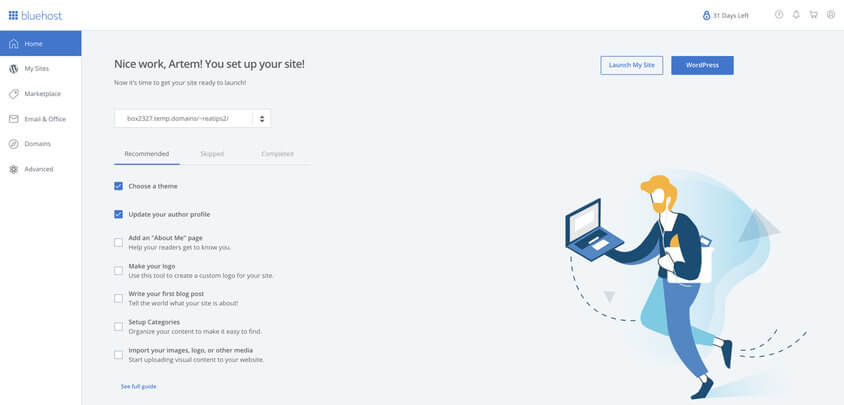Check the Import your images, logo, or other media checkbox
Image resolution: width=844 pixels, height=405 pixels.
pos(118,355)
